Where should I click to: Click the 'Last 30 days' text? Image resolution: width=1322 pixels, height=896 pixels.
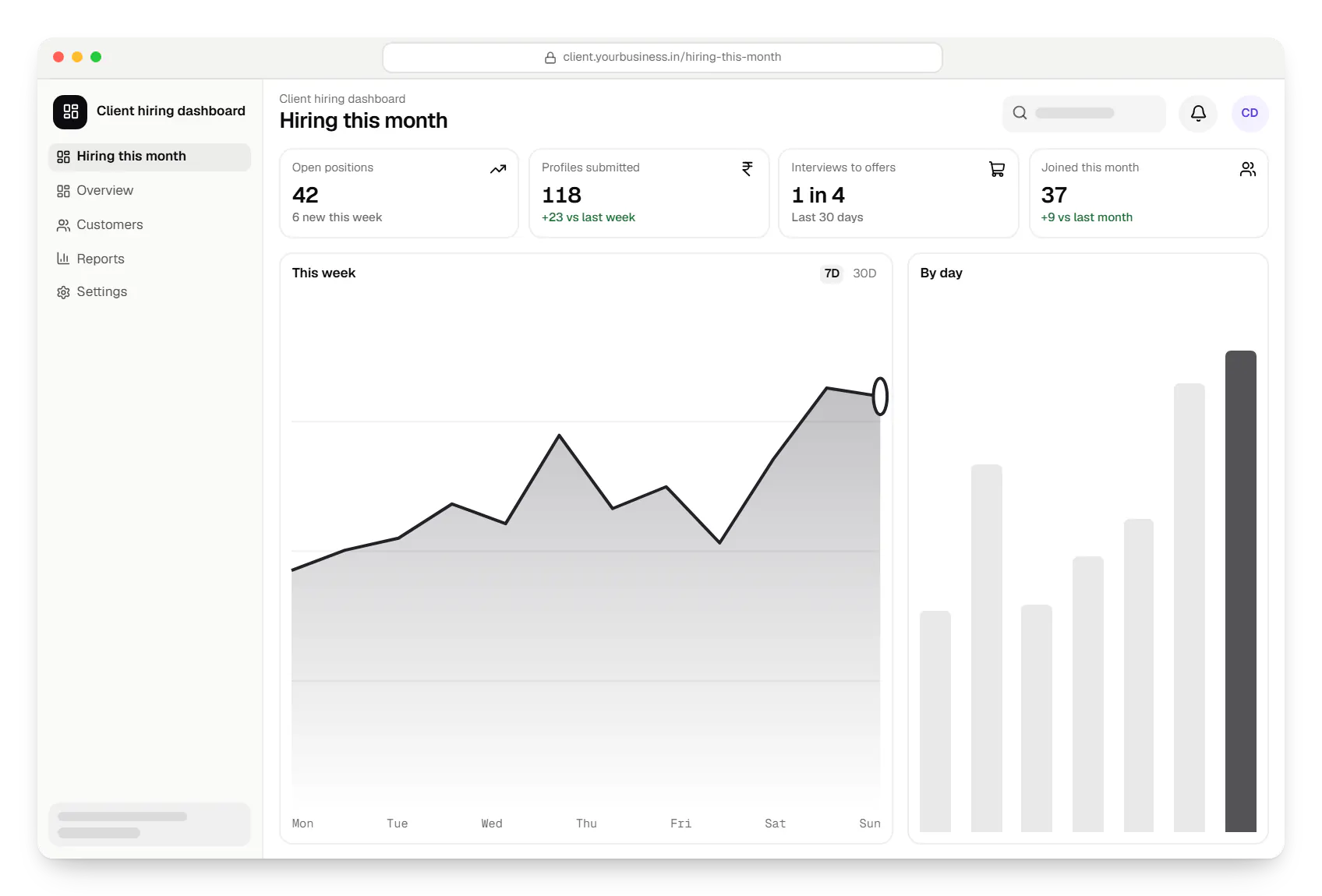pyautogui.click(x=827, y=217)
